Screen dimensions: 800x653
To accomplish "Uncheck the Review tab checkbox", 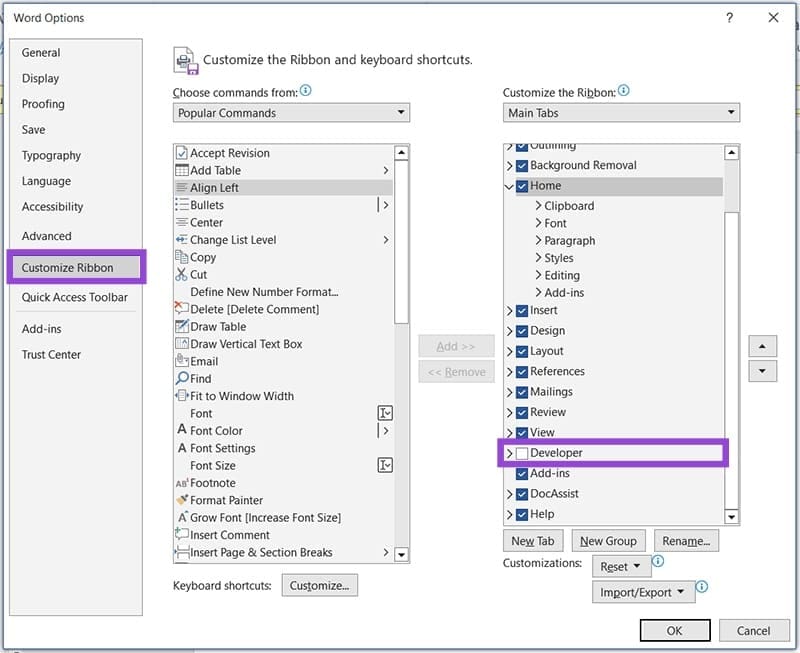I will [520, 412].
